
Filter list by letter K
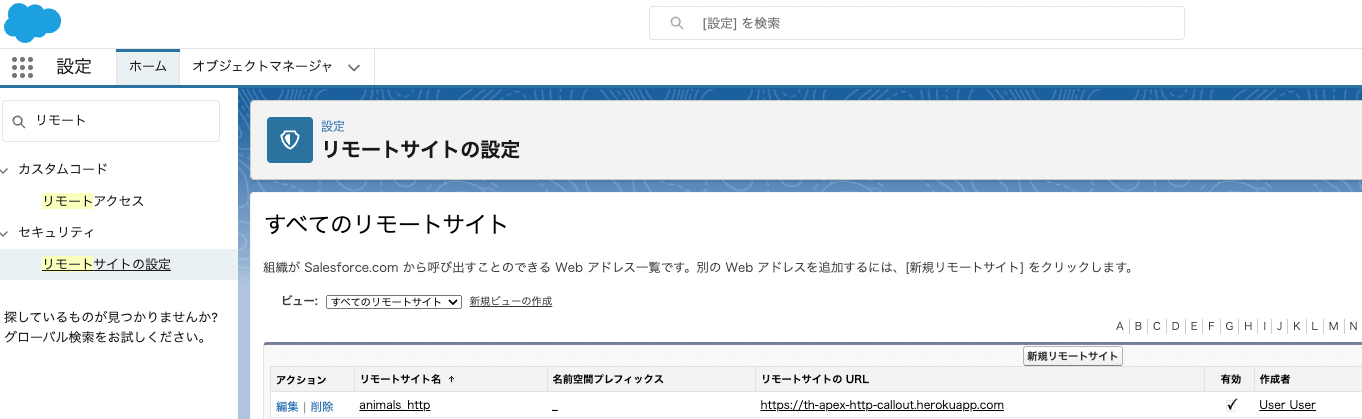coord(1296,326)
